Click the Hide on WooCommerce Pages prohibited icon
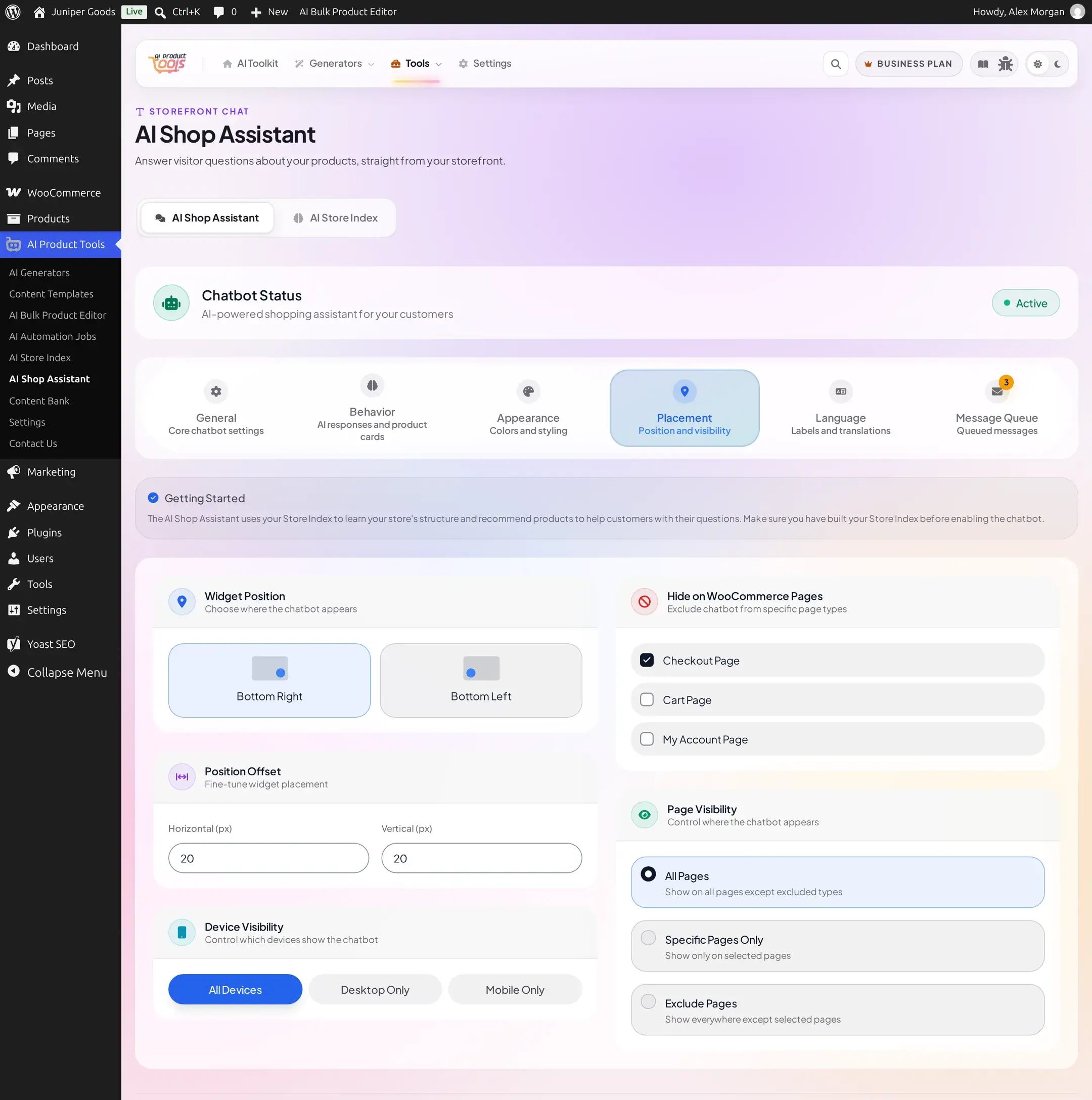The image size is (1092, 1100). [x=645, y=602]
